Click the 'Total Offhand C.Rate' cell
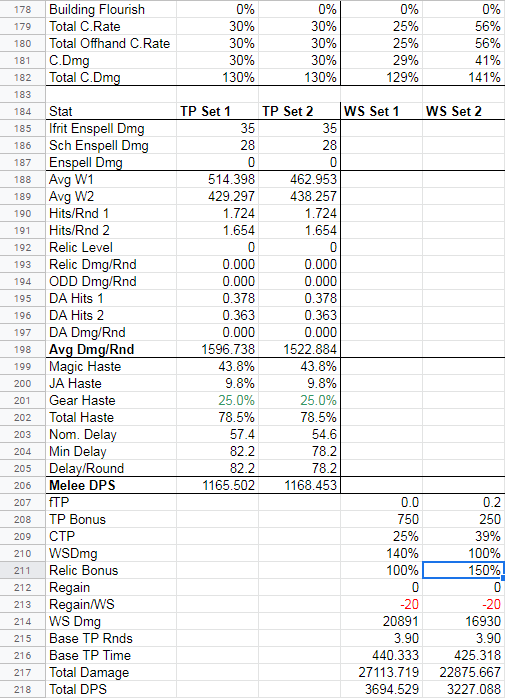This screenshot has height=698, width=505. point(111,43)
